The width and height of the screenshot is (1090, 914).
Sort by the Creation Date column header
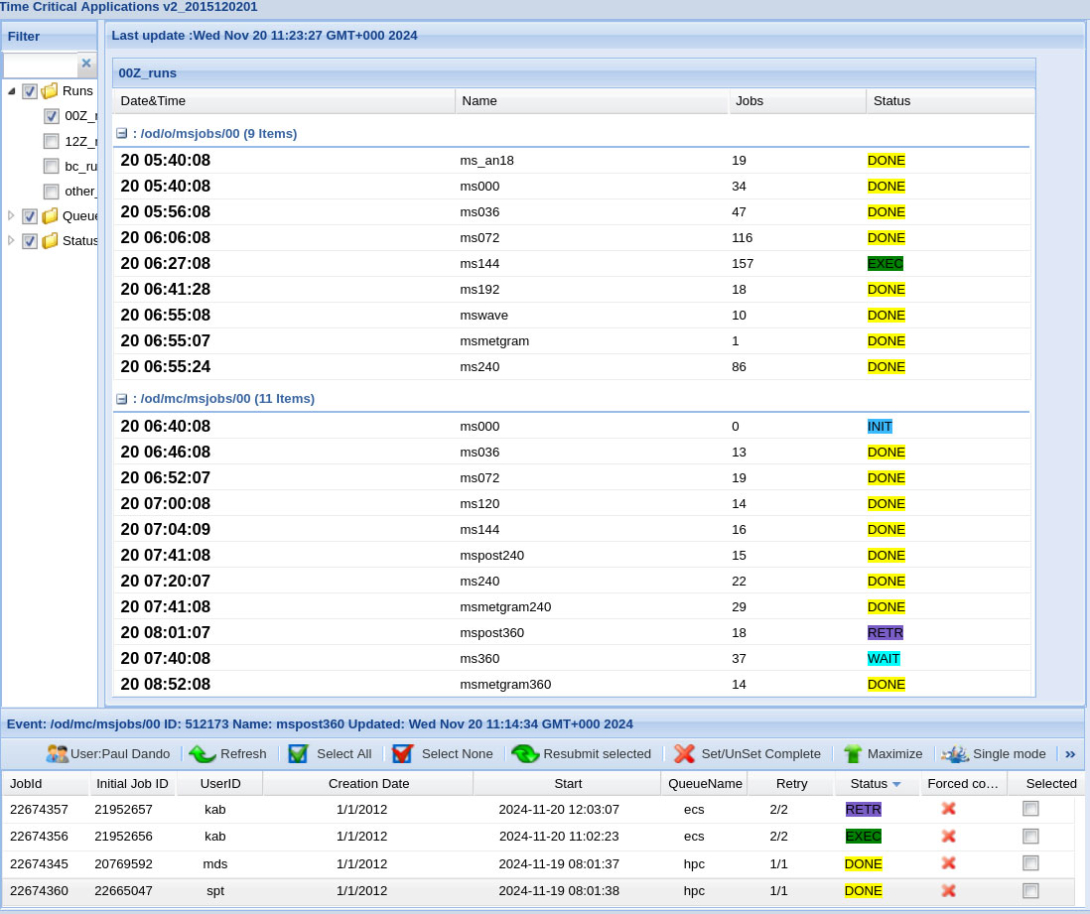pos(368,783)
